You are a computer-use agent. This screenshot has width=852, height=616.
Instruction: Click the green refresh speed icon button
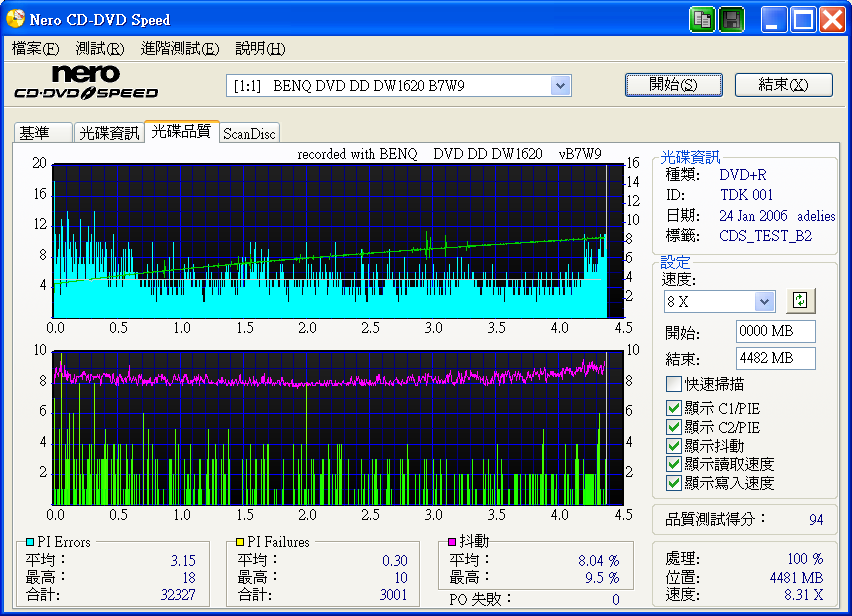click(x=800, y=300)
